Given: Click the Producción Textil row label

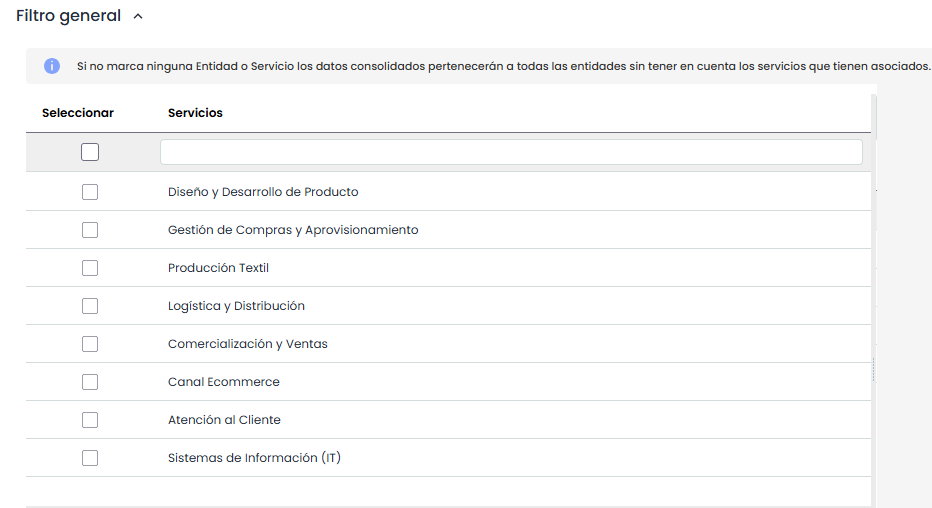Looking at the screenshot, I should pos(218,268).
